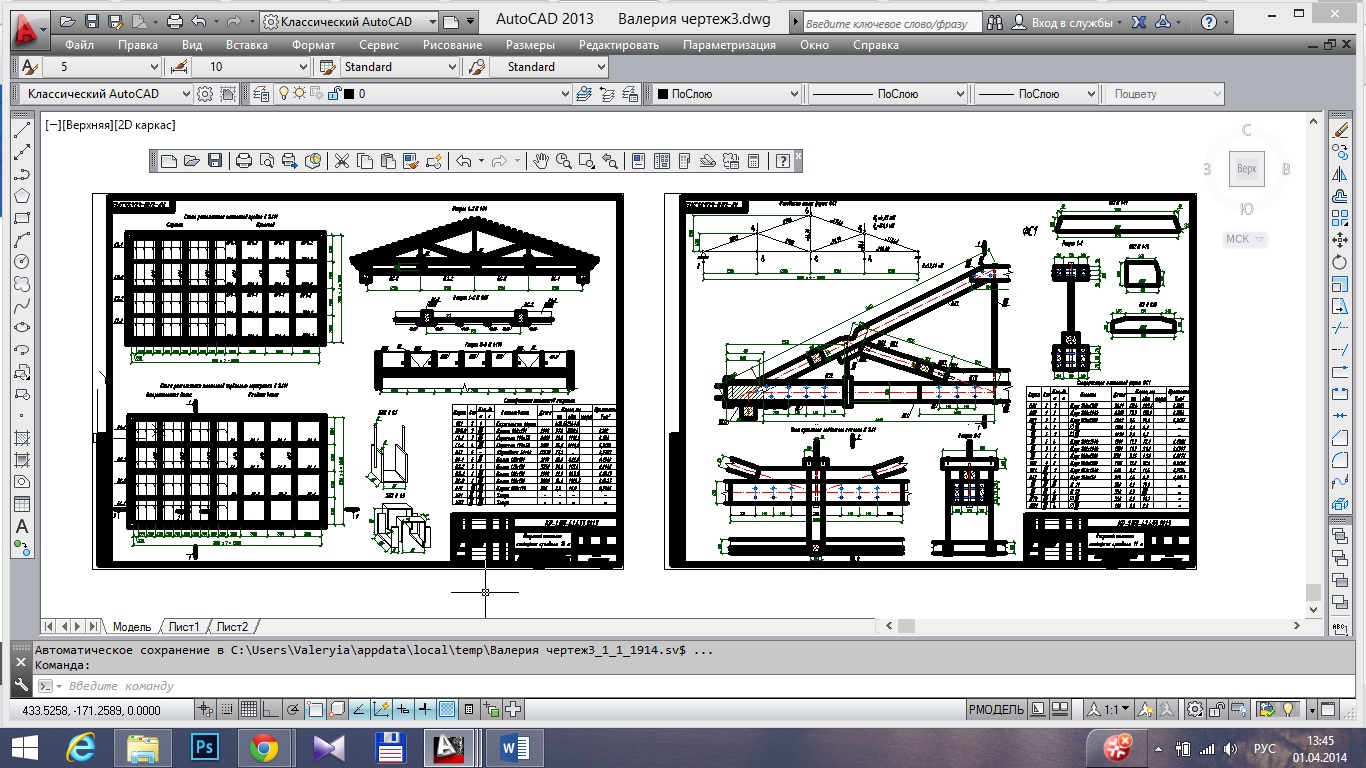Click the Help question mark in floating toolbar

tap(783, 161)
